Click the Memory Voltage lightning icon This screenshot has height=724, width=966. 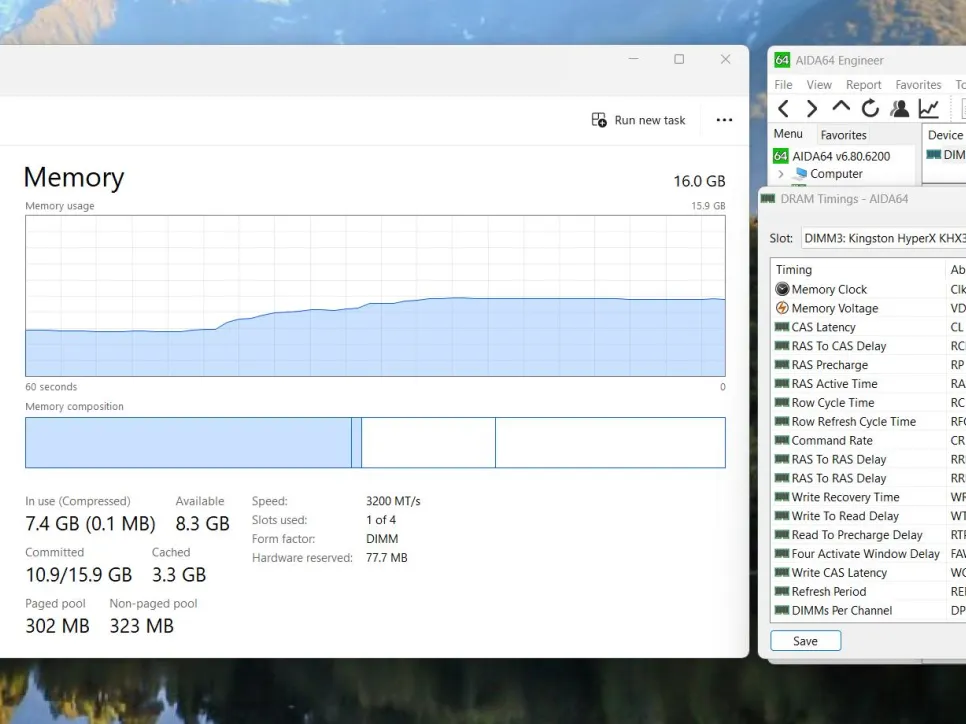(782, 308)
